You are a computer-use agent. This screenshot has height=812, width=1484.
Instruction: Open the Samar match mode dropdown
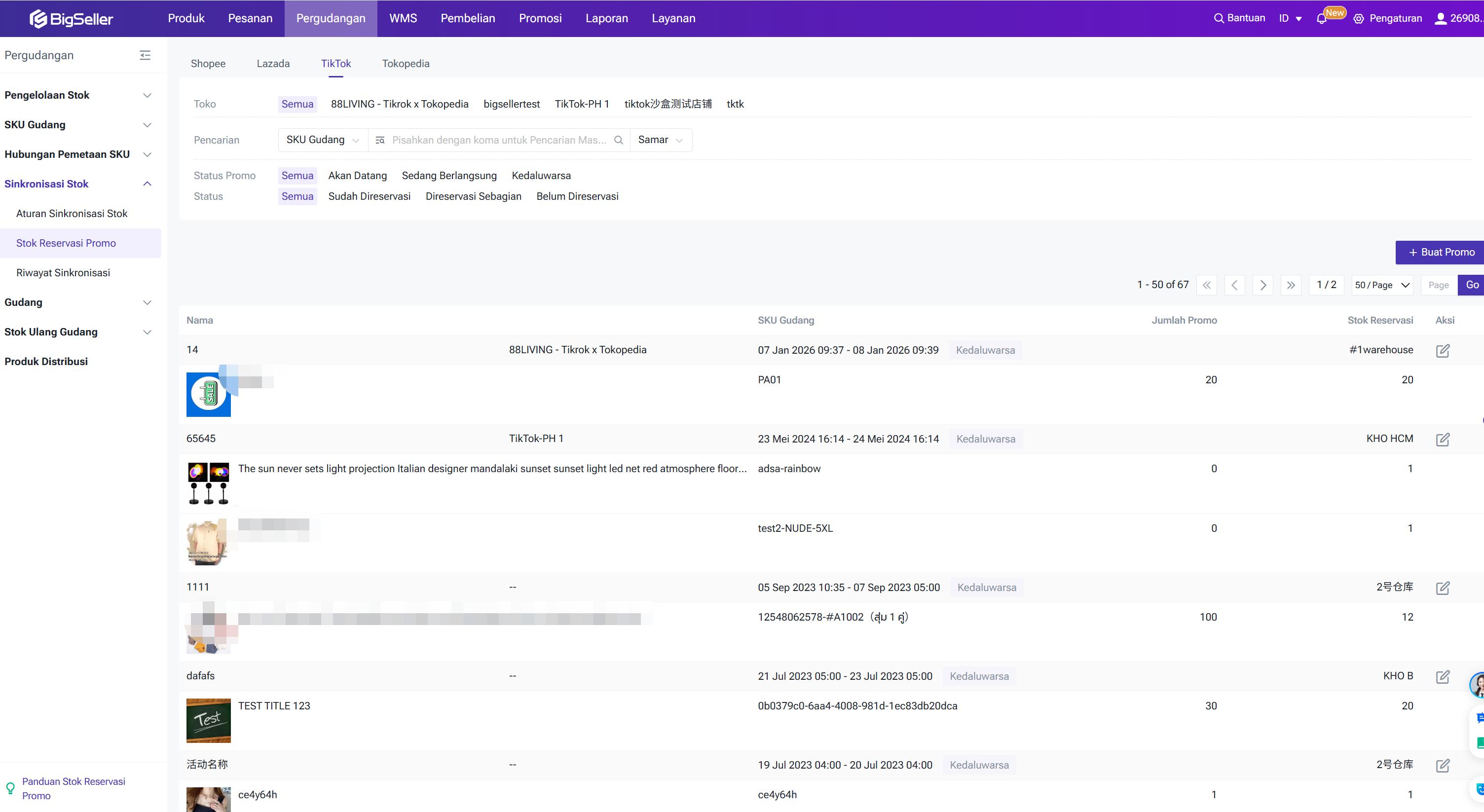click(x=660, y=140)
